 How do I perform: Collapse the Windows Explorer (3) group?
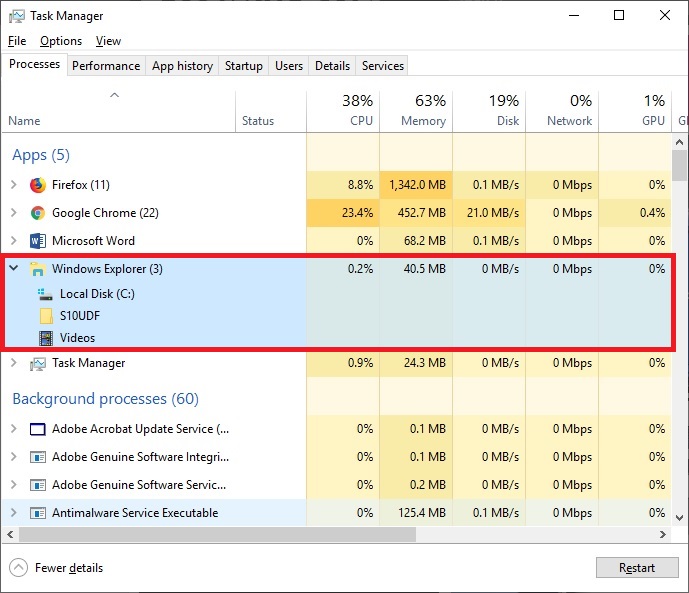pyautogui.click(x=14, y=268)
